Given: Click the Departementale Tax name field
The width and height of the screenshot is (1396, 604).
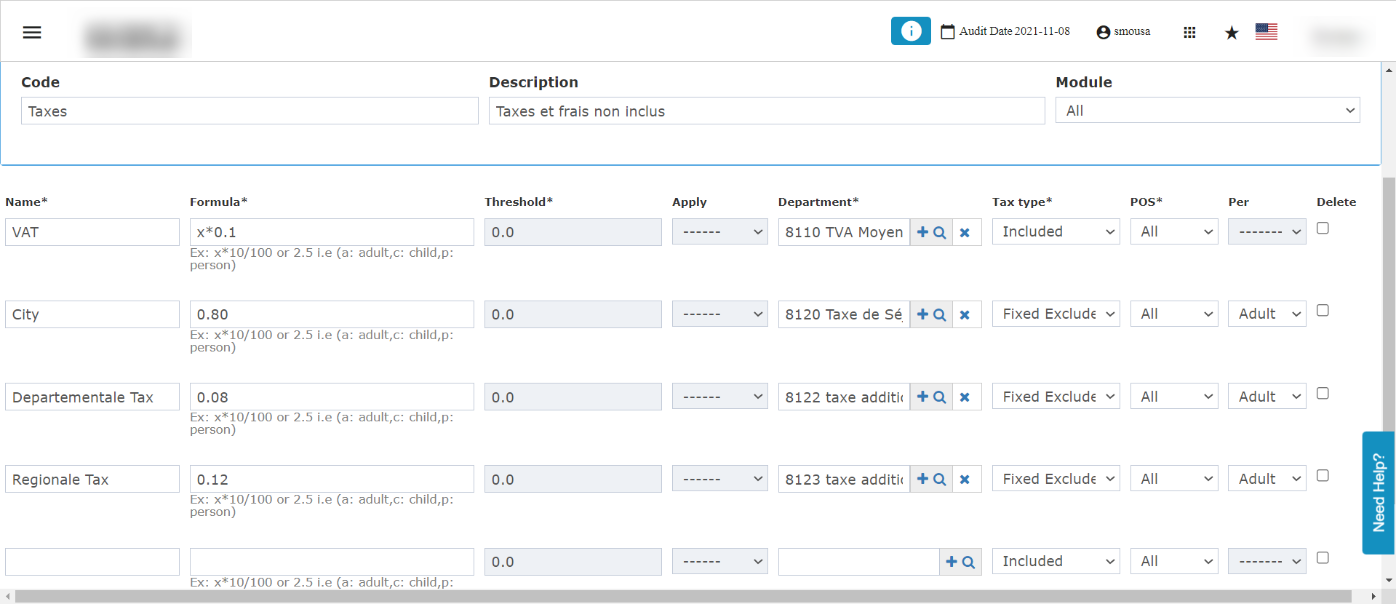Looking at the screenshot, I should pos(92,397).
